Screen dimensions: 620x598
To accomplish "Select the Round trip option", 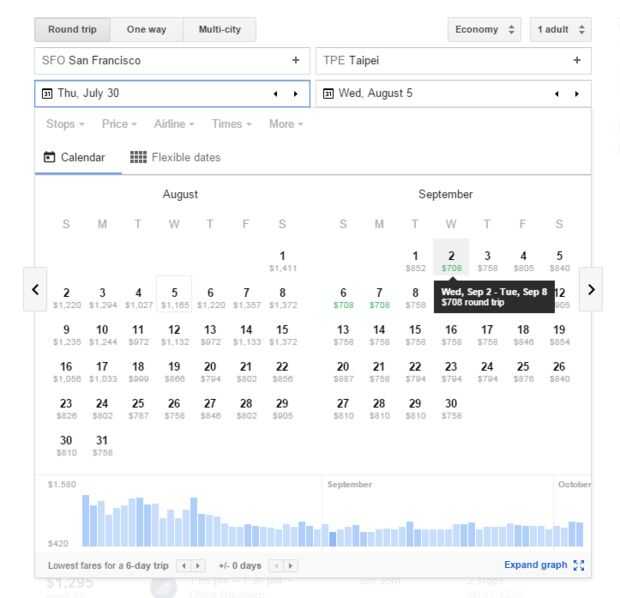I will click(72, 29).
